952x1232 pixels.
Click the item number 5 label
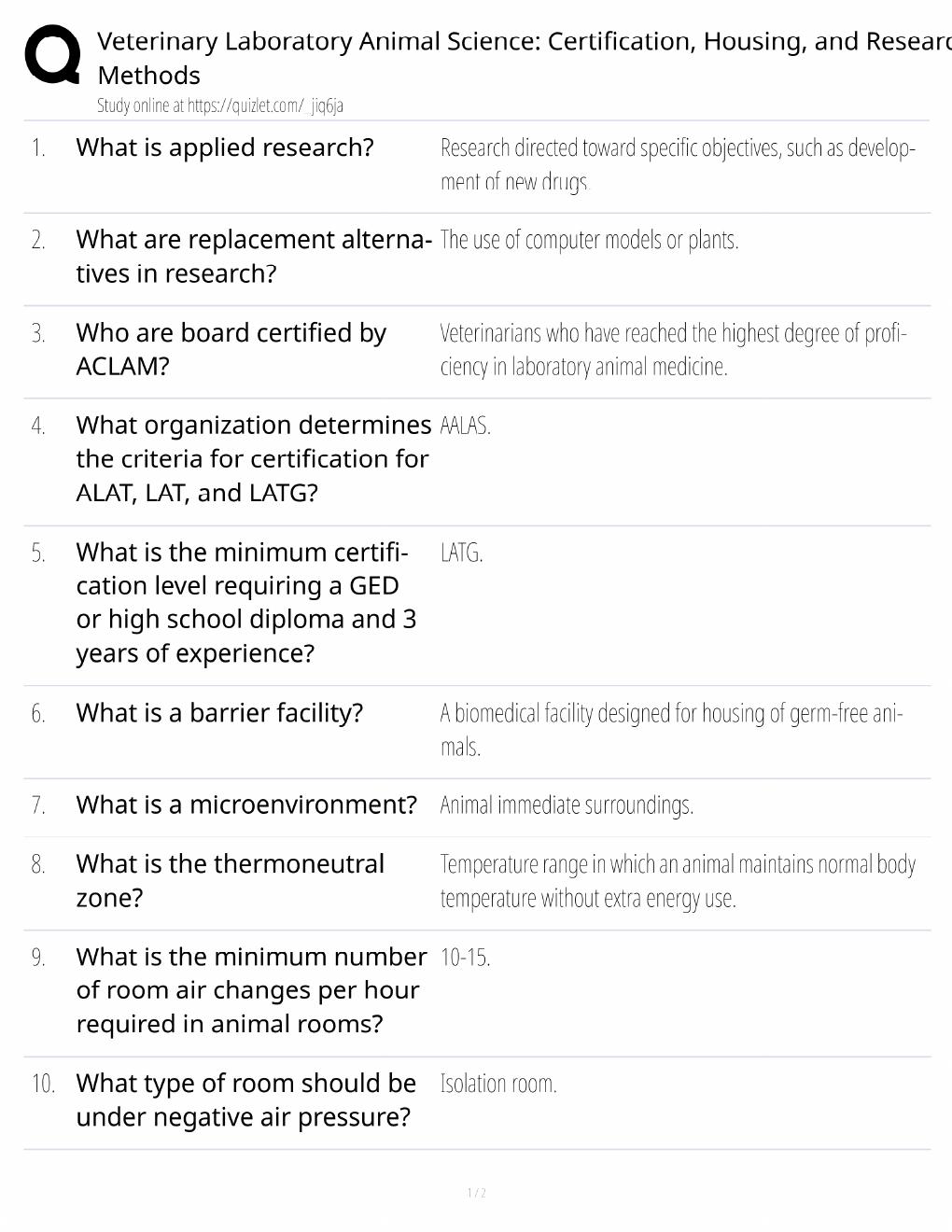[38, 553]
